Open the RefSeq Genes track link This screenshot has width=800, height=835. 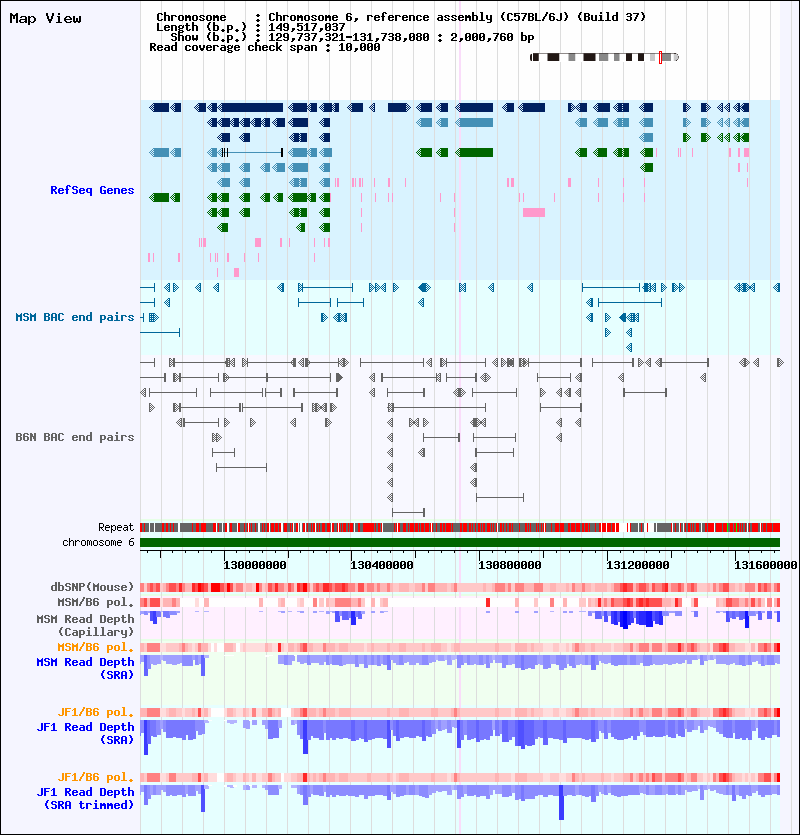[x=92, y=190]
